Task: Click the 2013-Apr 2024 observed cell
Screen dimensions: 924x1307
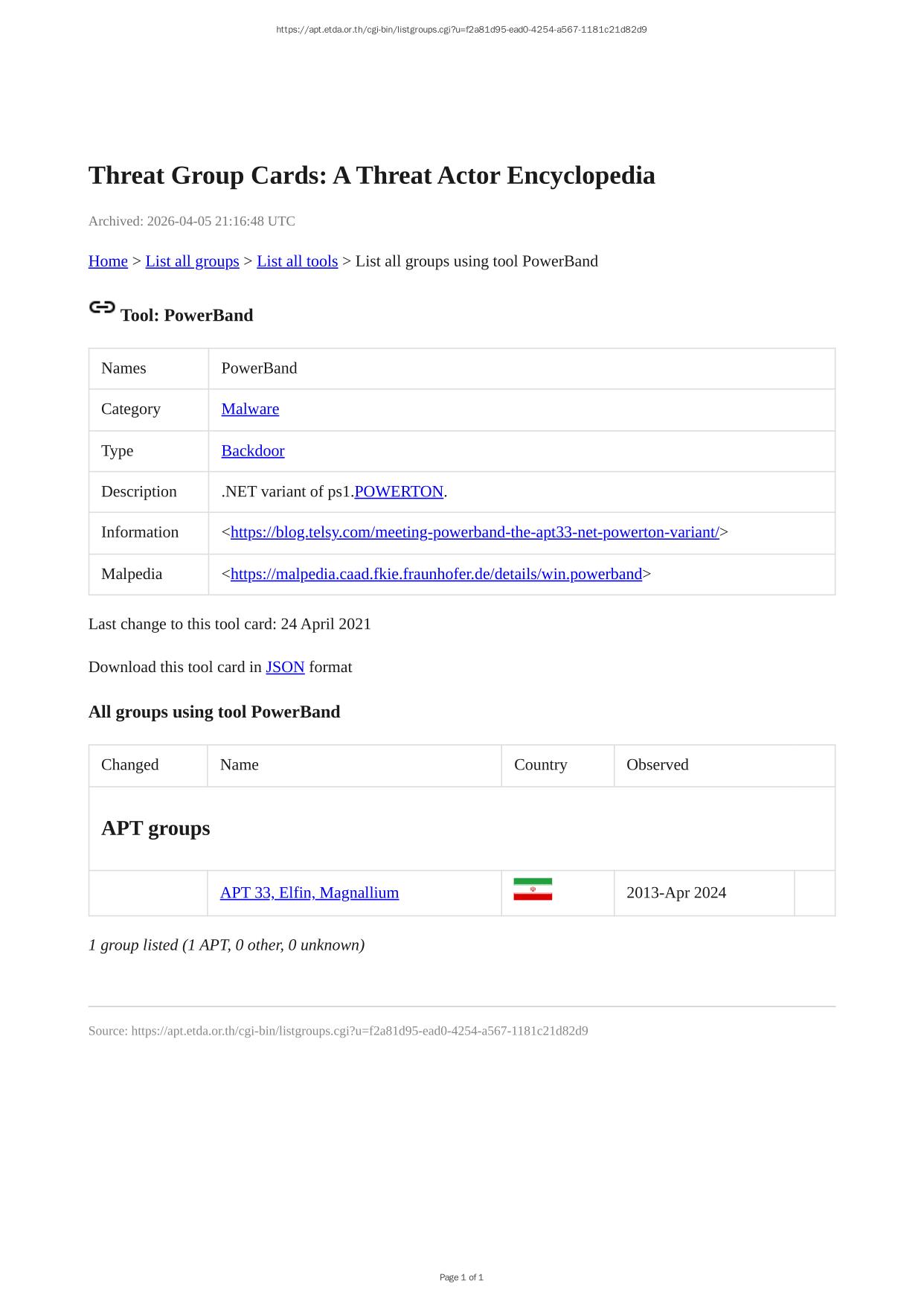Action: 676,892
